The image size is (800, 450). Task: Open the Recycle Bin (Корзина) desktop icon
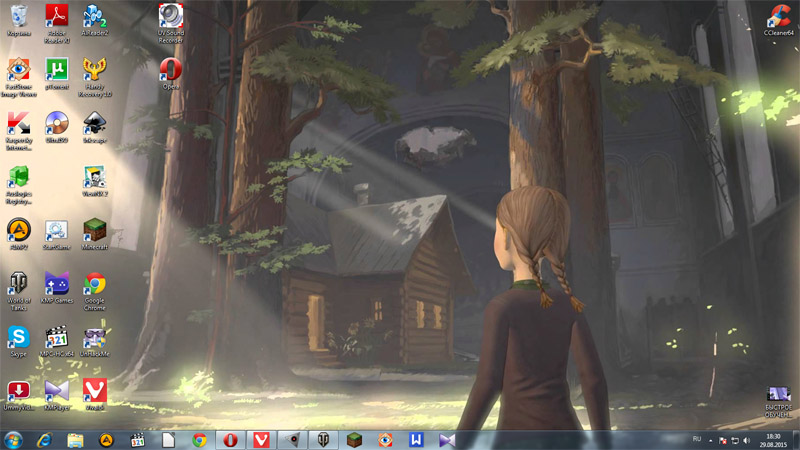click(x=19, y=20)
